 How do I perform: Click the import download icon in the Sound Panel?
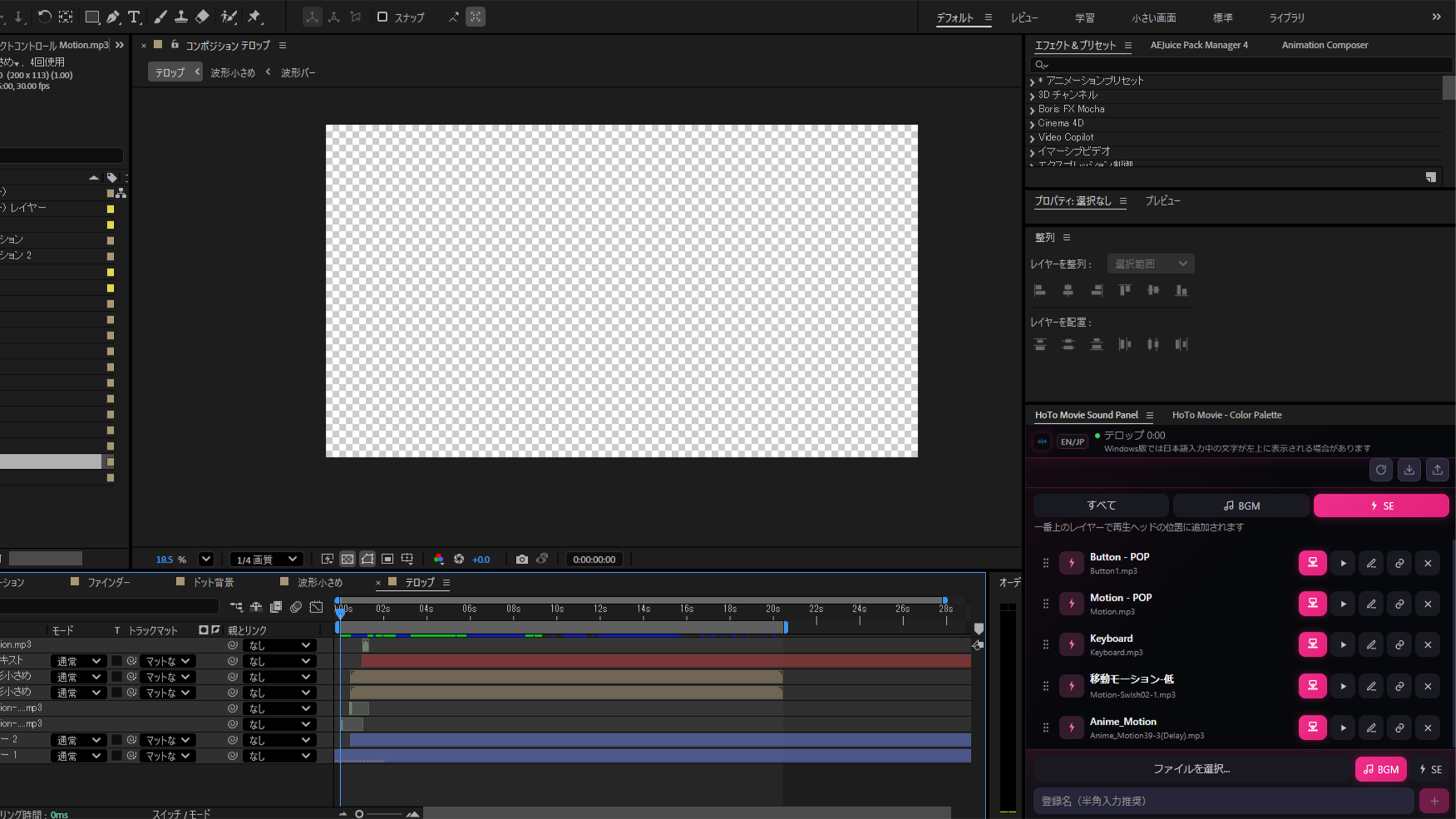coord(1409,470)
